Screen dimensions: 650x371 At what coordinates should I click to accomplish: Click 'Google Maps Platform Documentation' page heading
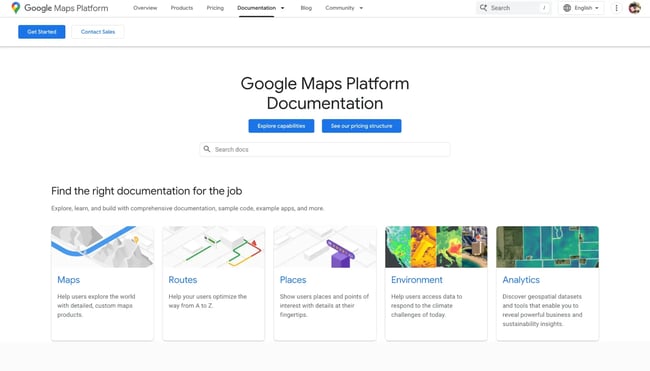(325, 93)
